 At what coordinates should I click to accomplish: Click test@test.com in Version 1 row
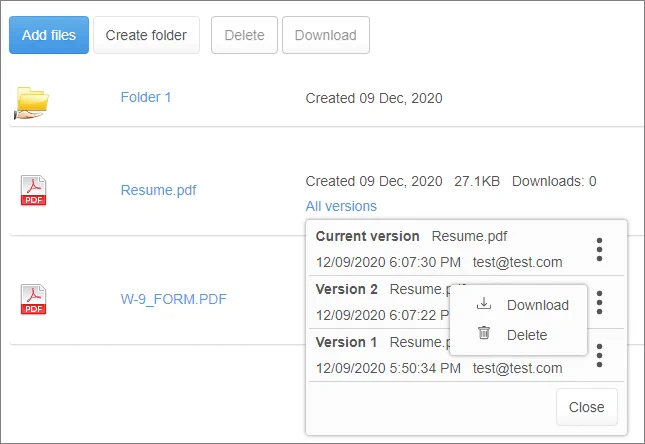pyautogui.click(x=517, y=368)
